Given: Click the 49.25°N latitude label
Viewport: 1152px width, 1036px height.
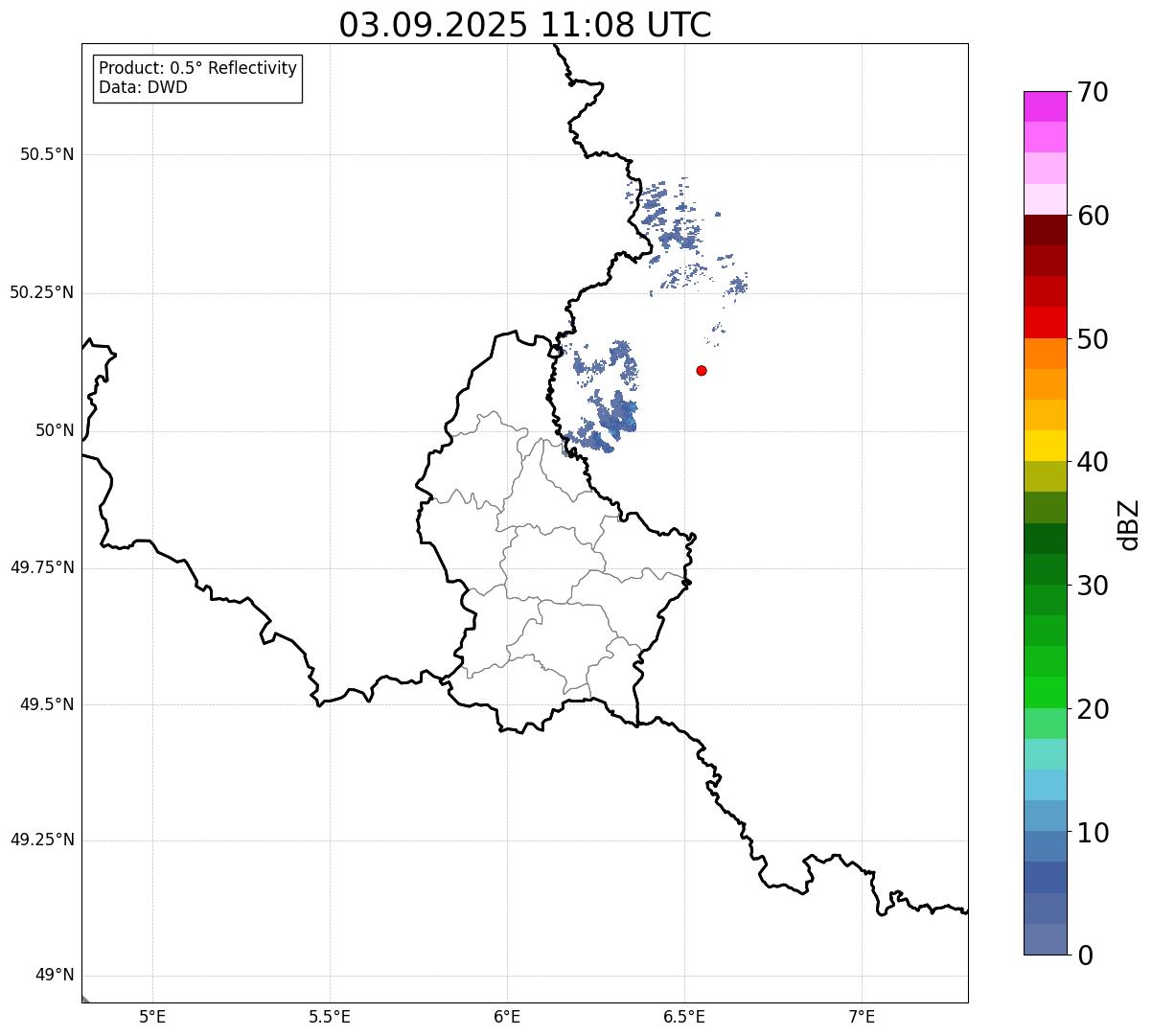Looking at the screenshot, I should (42, 840).
